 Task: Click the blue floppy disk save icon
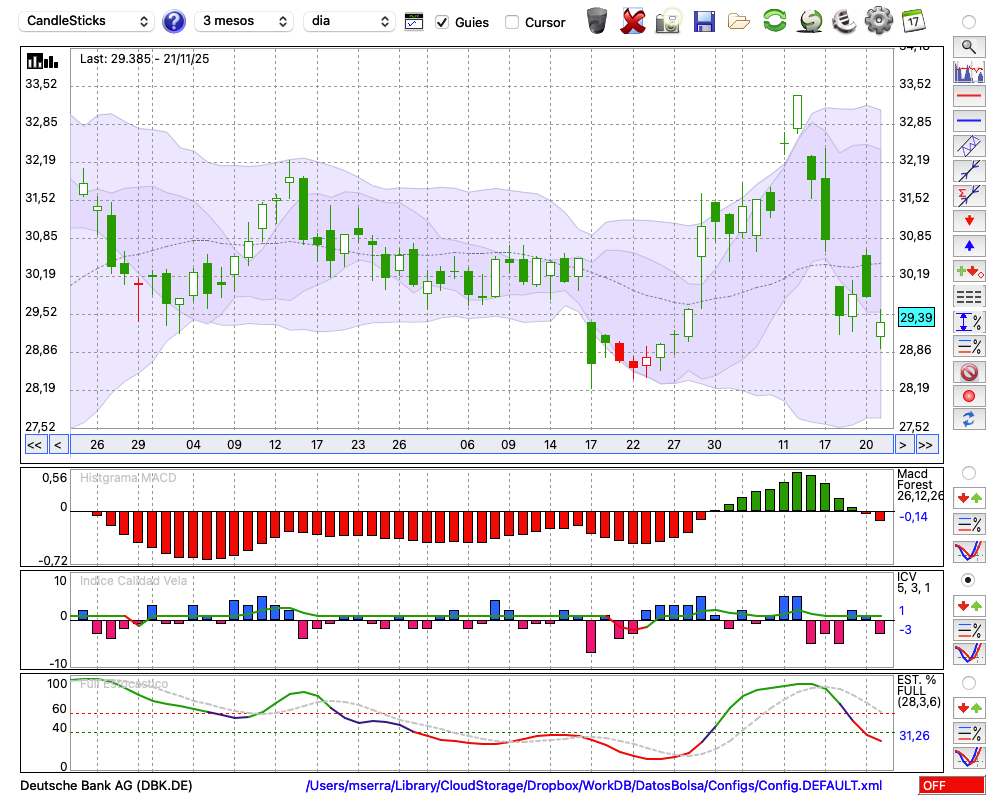pyautogui.click(x=704, y=20)
